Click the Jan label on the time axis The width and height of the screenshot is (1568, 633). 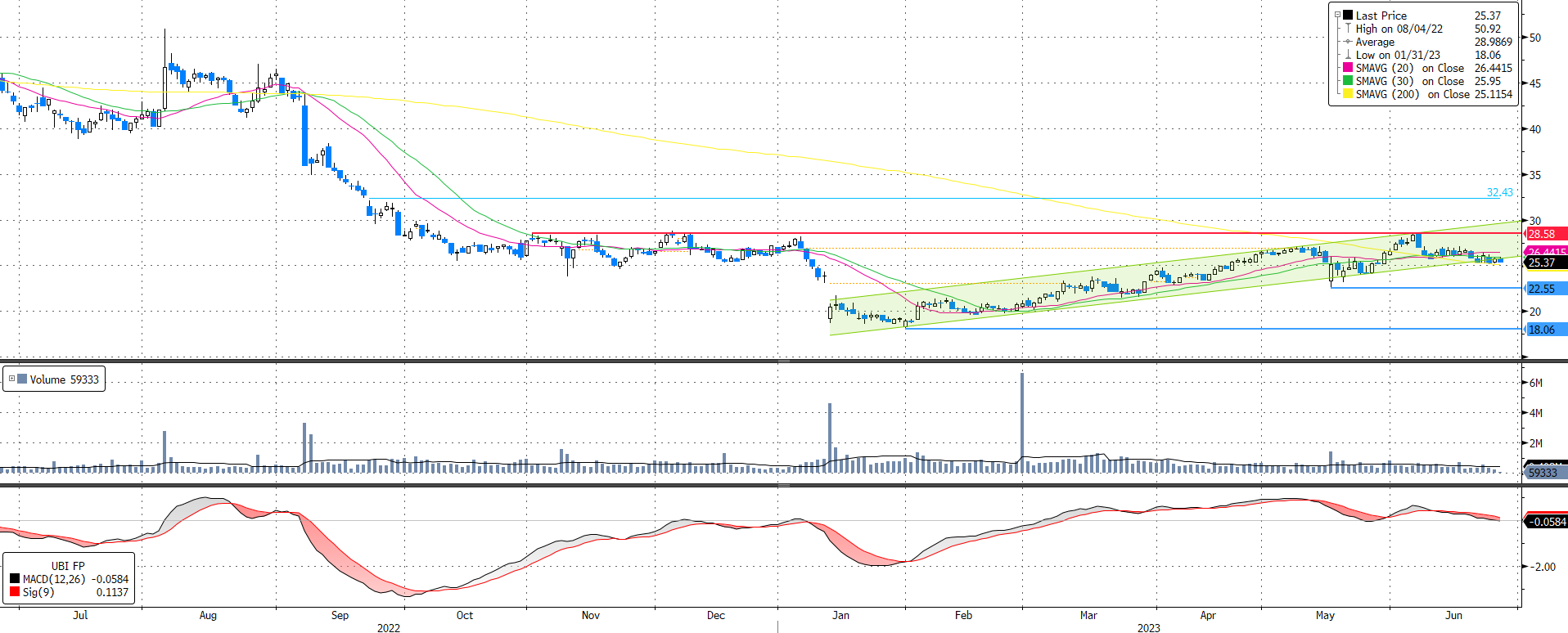tap(840, 615)
